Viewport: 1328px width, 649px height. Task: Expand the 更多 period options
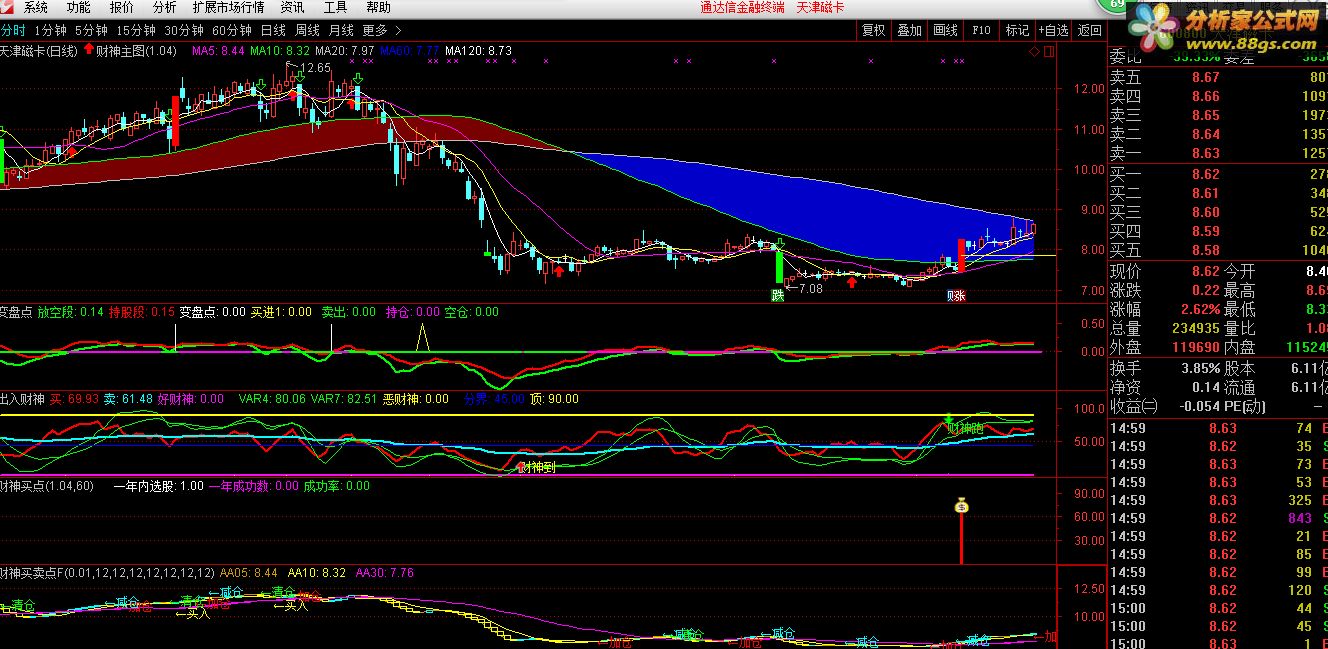pyautogui.click(x=383, y=30)
